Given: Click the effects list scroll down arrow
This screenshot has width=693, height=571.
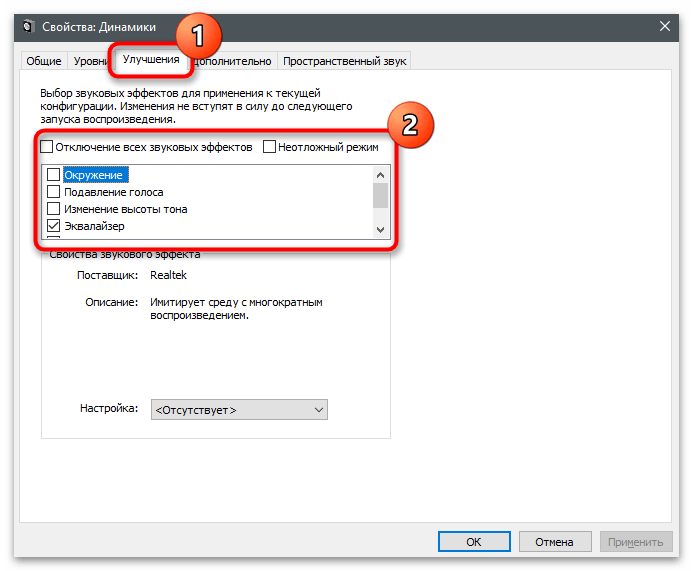Looking at the screenshot, I should click(380, 229).
